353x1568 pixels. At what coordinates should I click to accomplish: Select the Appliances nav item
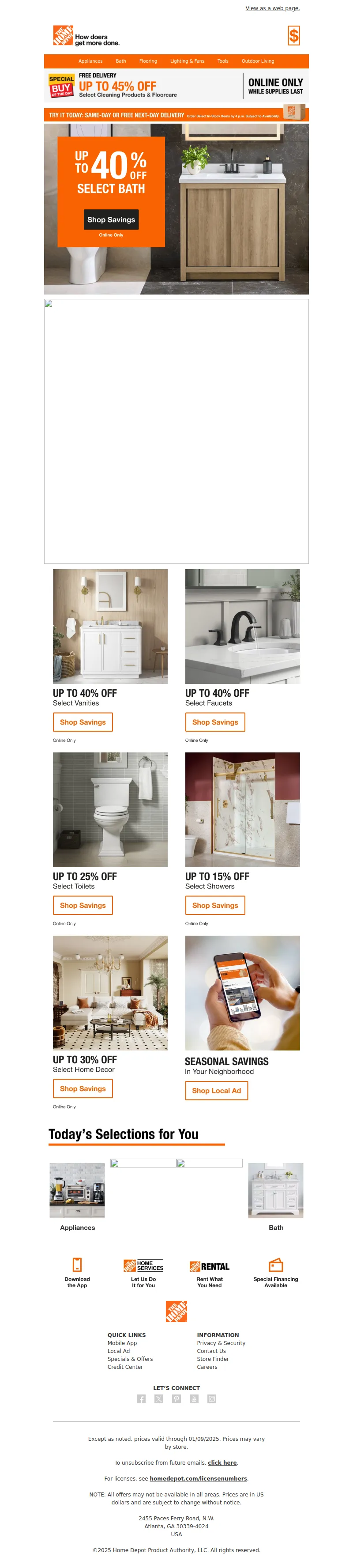pyautogui.click(x=91, y=61)
